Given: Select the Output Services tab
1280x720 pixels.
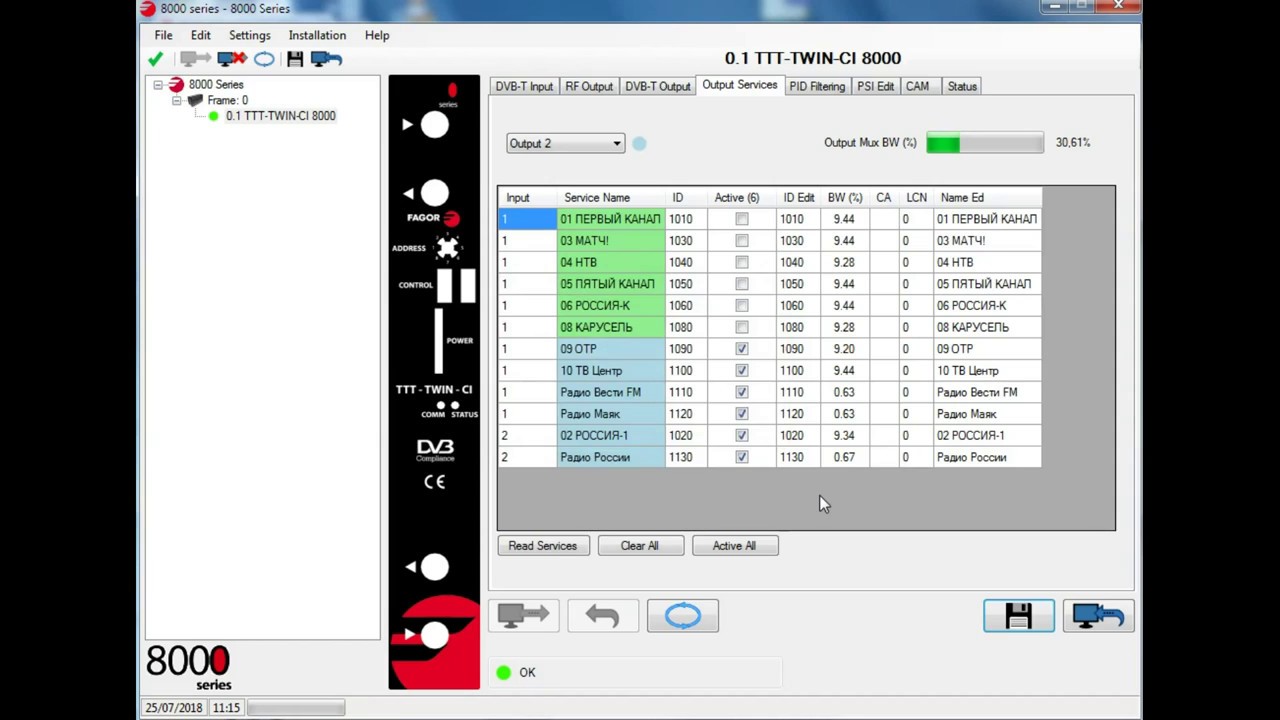Looking at the screenshot, I should tap(740, 85).
